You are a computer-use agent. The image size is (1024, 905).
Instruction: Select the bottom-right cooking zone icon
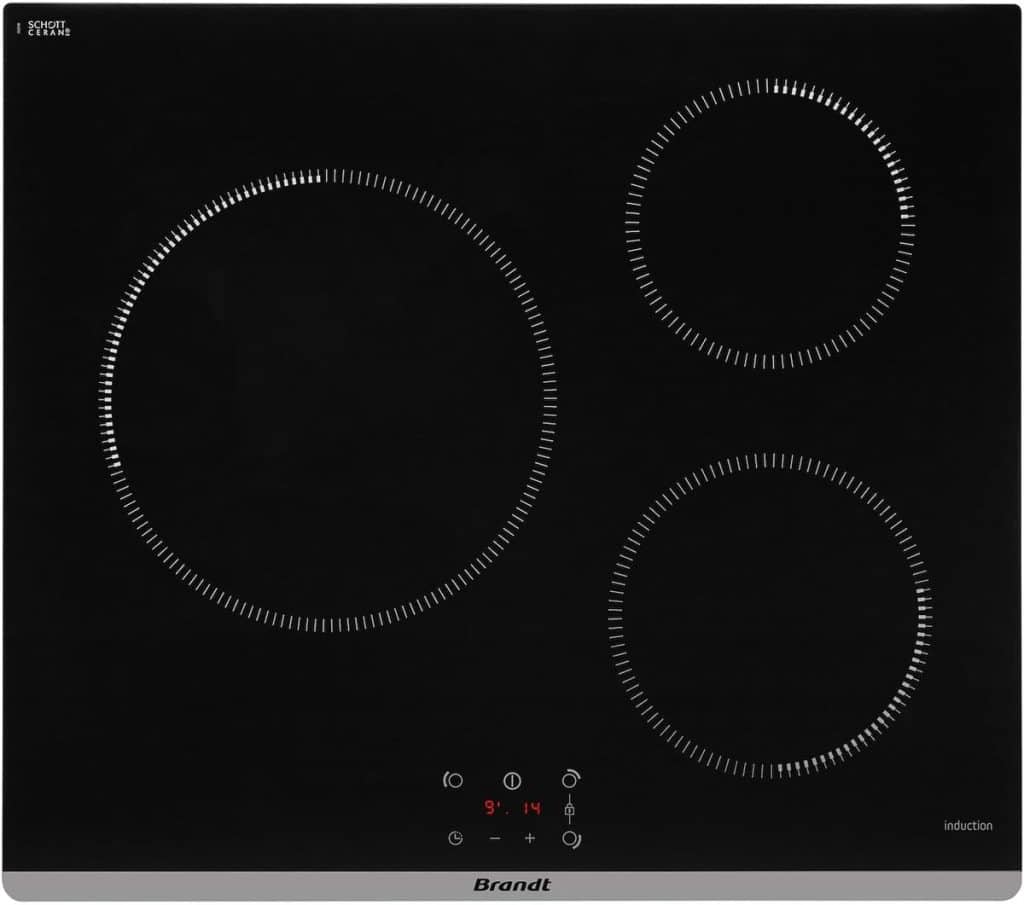pos(570,838)
